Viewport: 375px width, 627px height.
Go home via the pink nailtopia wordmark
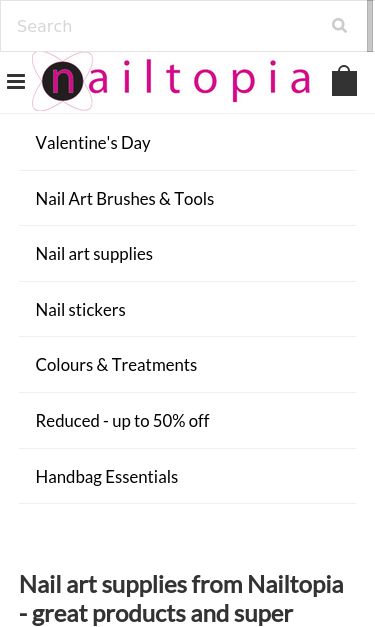tap(199, 81)
